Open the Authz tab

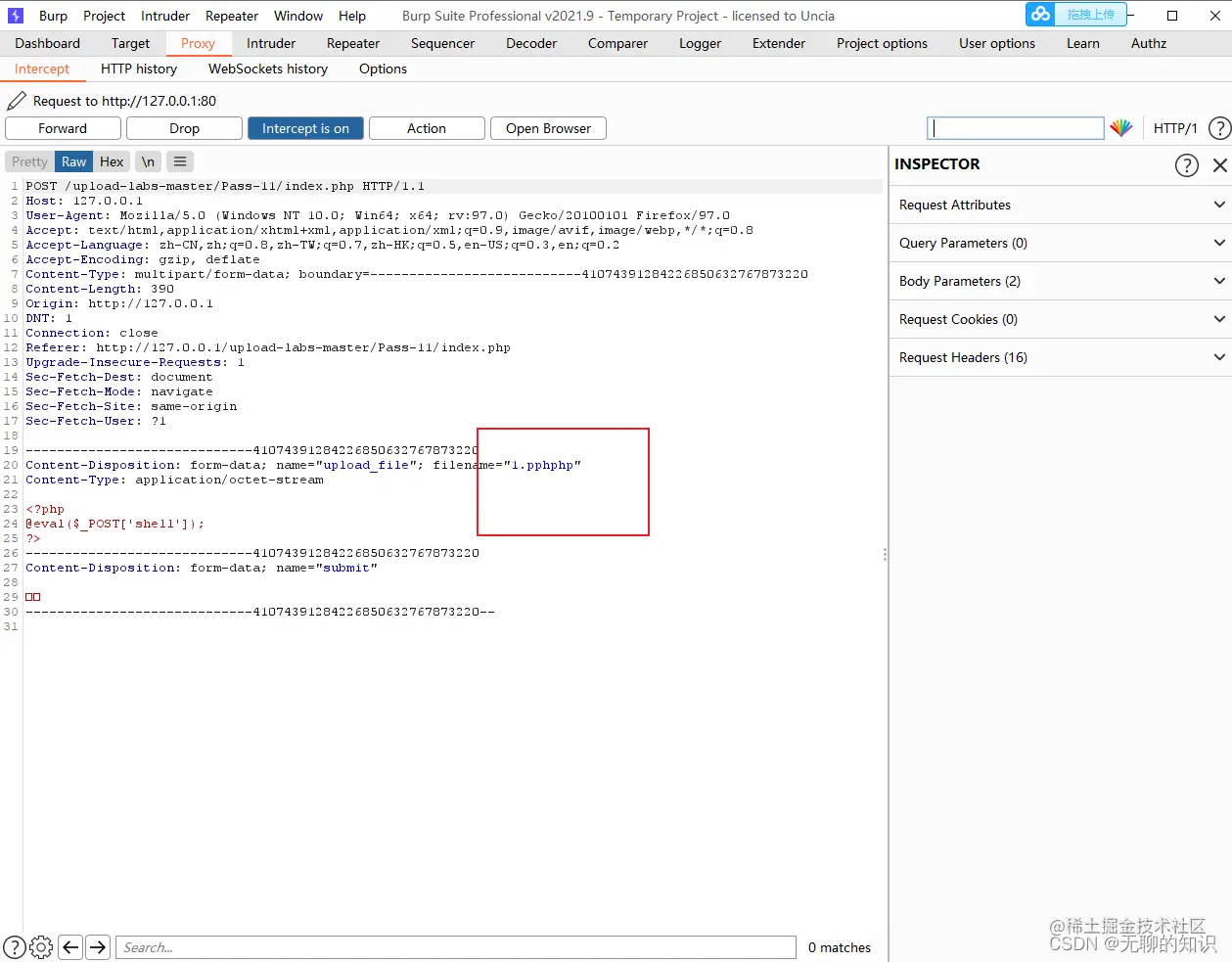(x=1149, y=43)
